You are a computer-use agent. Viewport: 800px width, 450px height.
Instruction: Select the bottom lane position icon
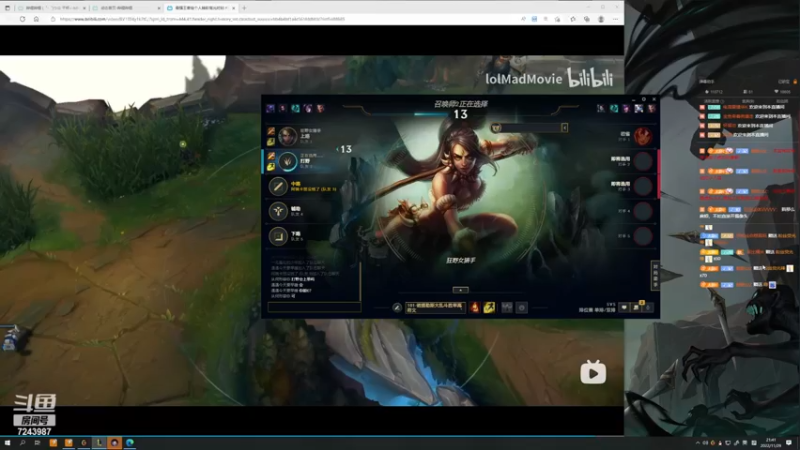click(278, 236)
